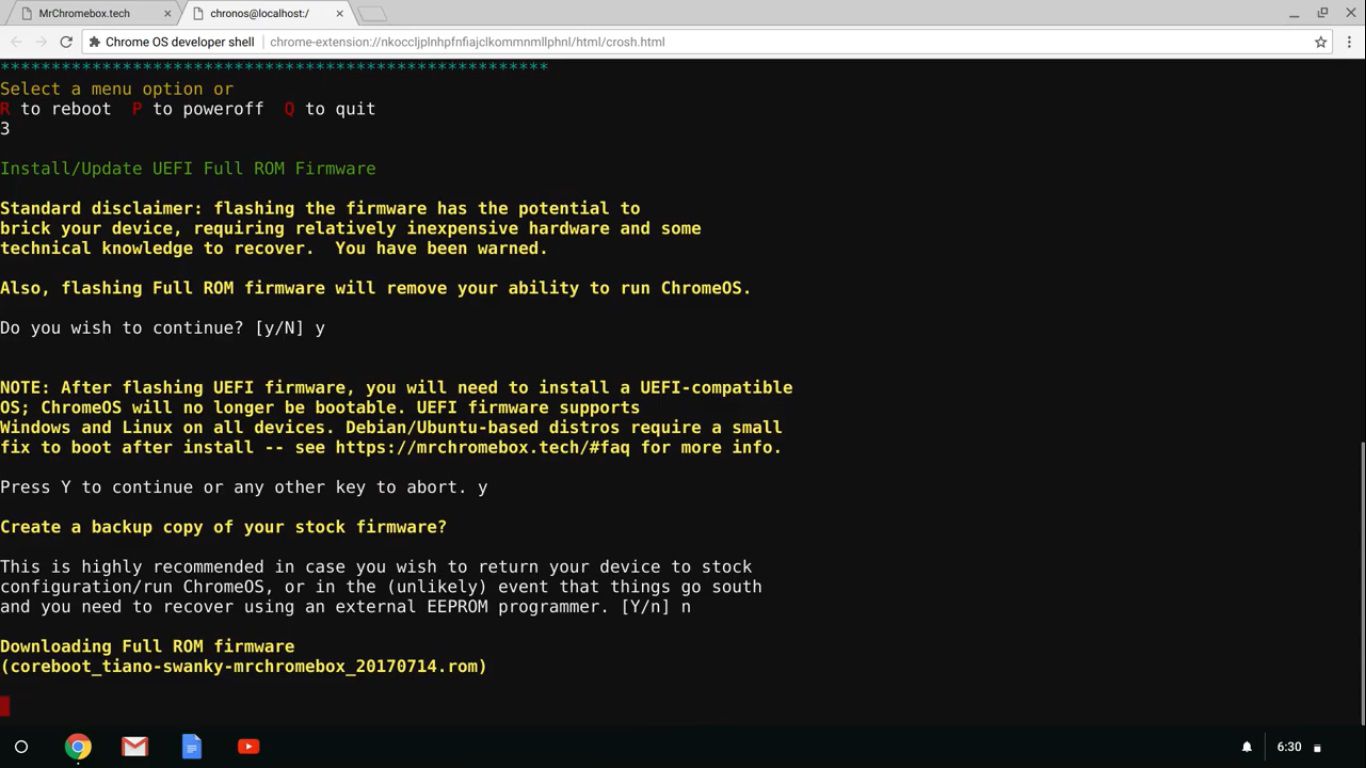Click the battery icon in the tray
Viewport: 1366px width, 768px height.
click(1318, 748)
